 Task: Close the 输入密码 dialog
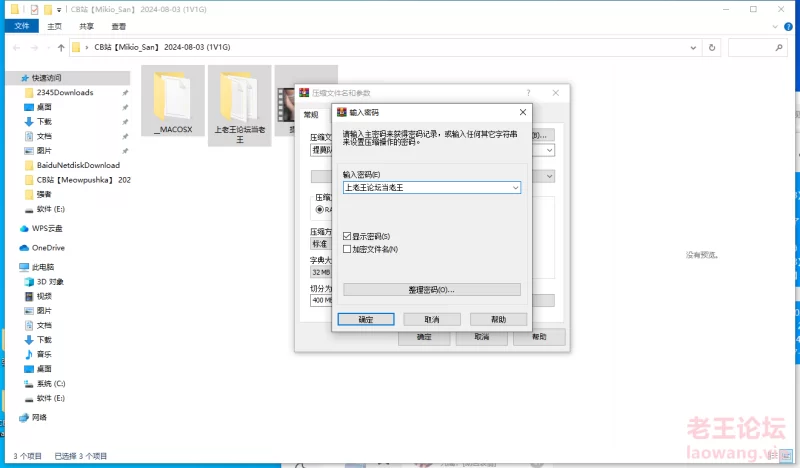pyautogui.click(x=523, y=112)
